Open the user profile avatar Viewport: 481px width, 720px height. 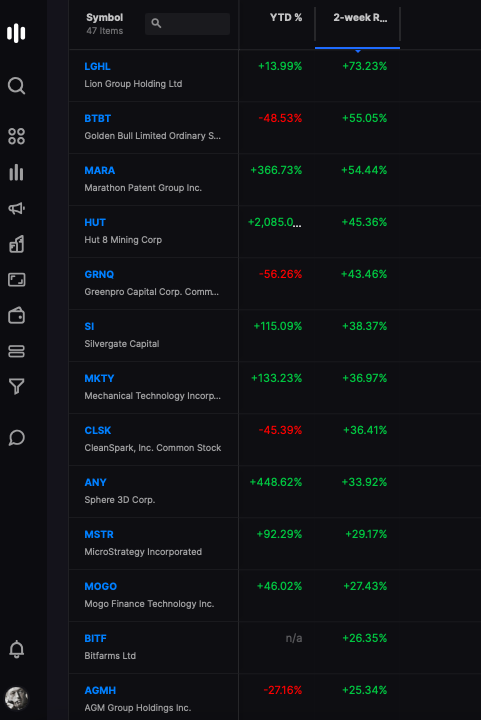coord(17,698)
